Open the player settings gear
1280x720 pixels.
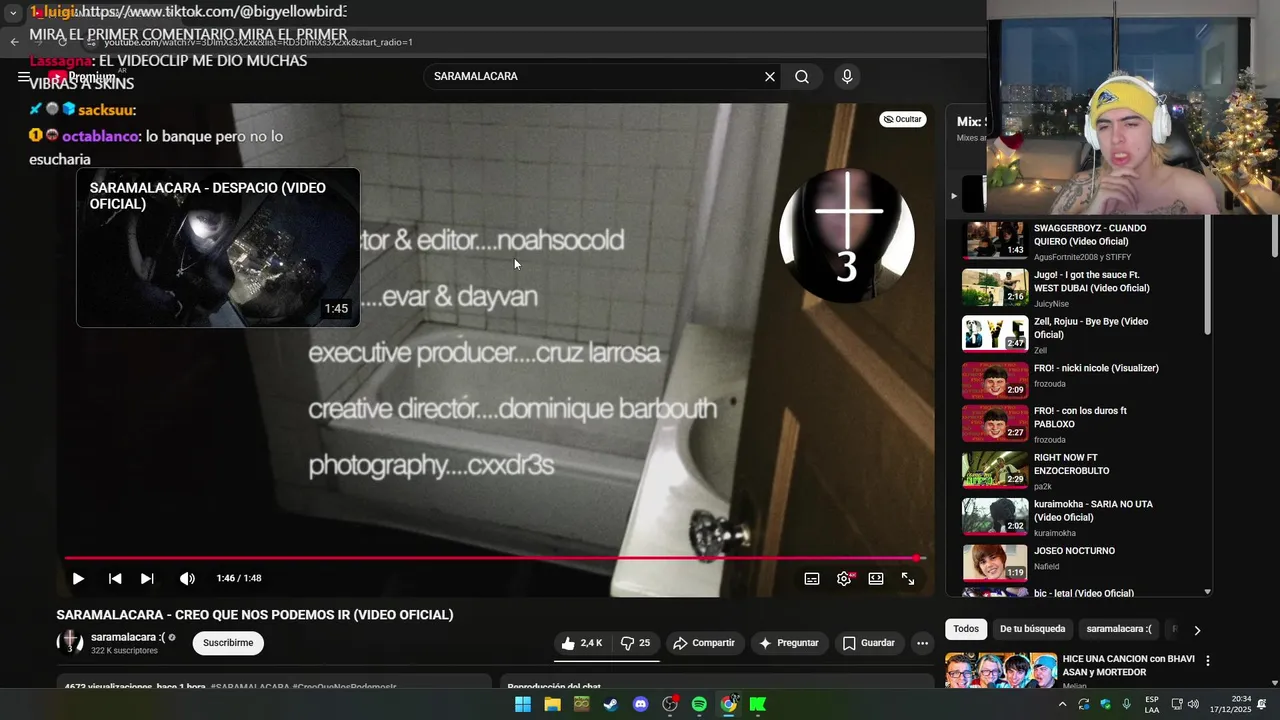pos(845,578)
